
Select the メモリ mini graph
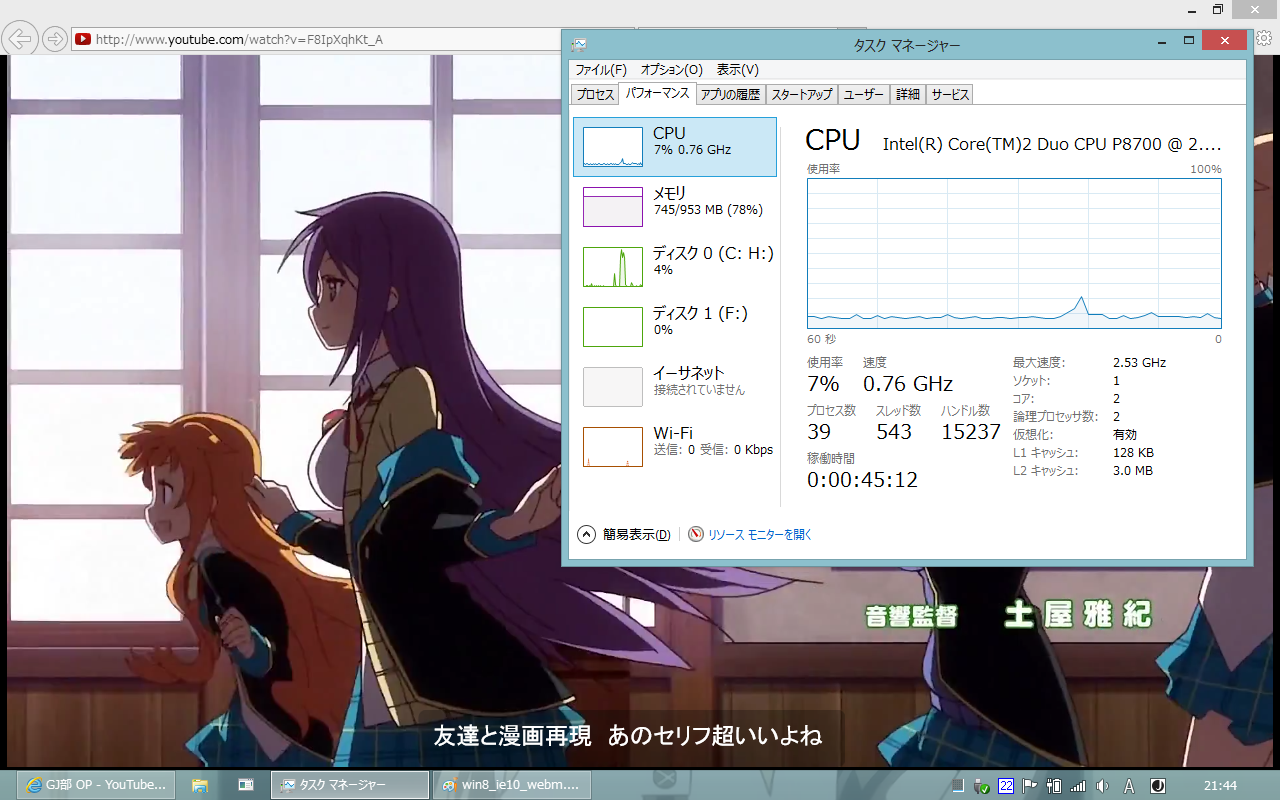pyautogui.click(x=613, y=207)
